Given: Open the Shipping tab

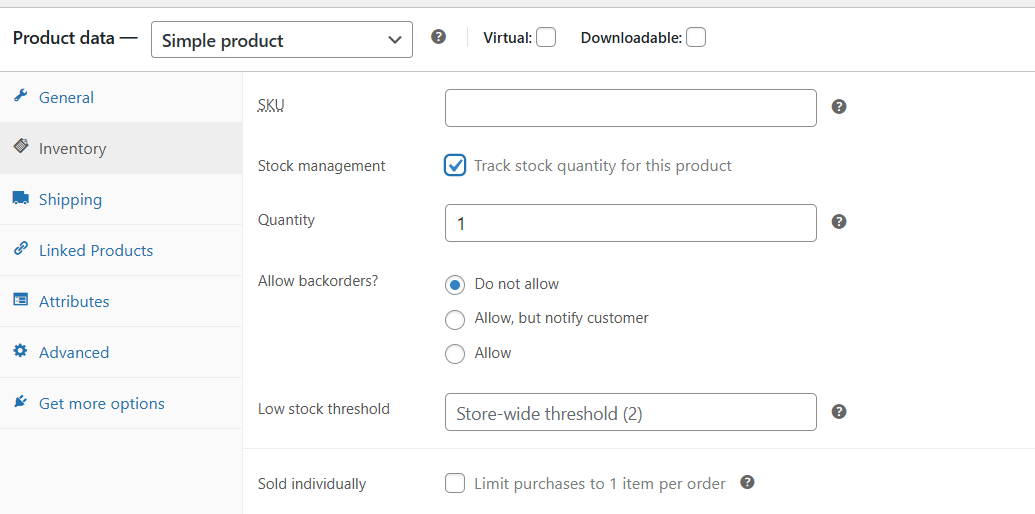Looking at the screenshot, I should point(121,199).
